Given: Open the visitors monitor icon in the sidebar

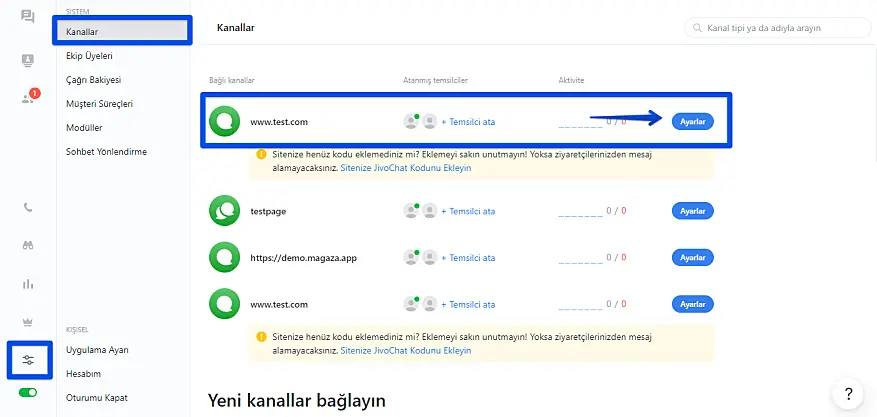Looking at the screenshot, I should click(27, 60).
